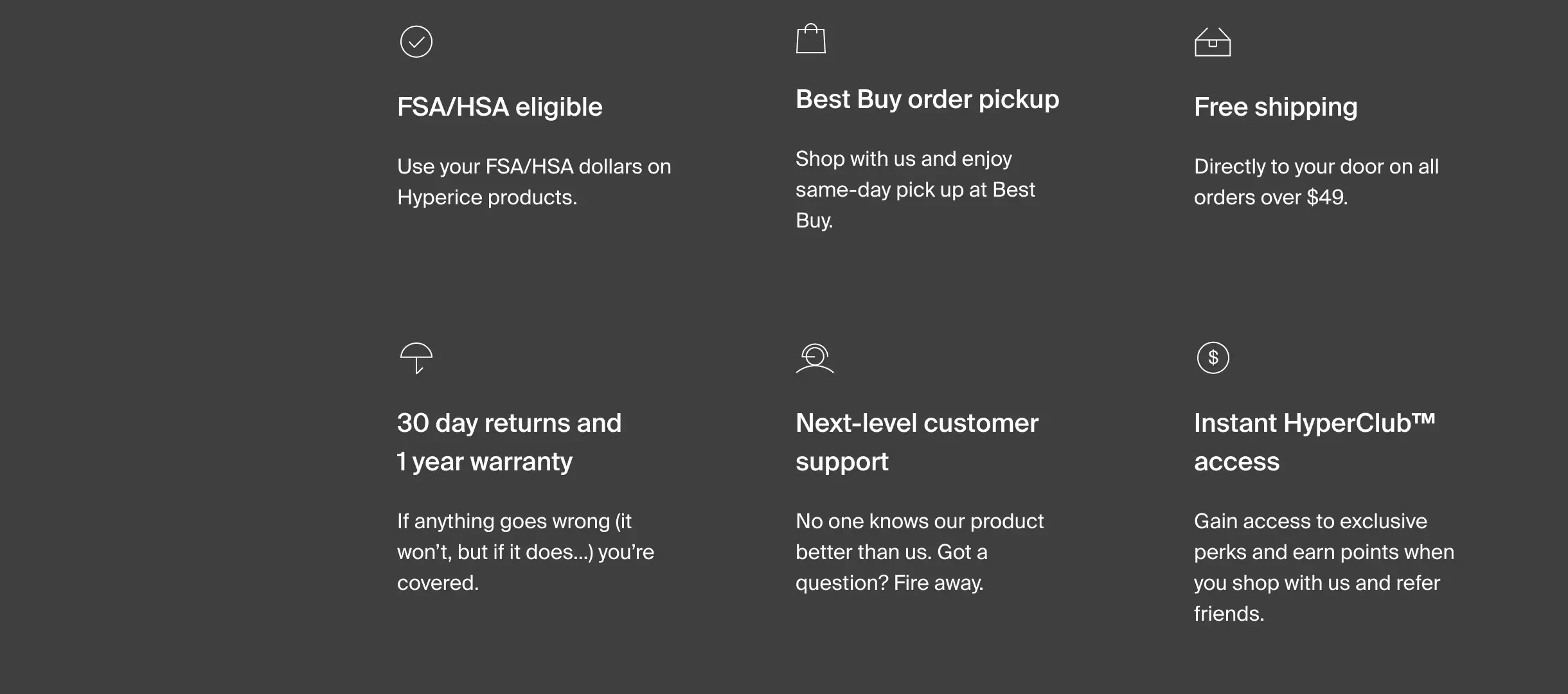Click the customer support headset icon
This screenshot has width=1568, height=694.
(x=815, y=358)
